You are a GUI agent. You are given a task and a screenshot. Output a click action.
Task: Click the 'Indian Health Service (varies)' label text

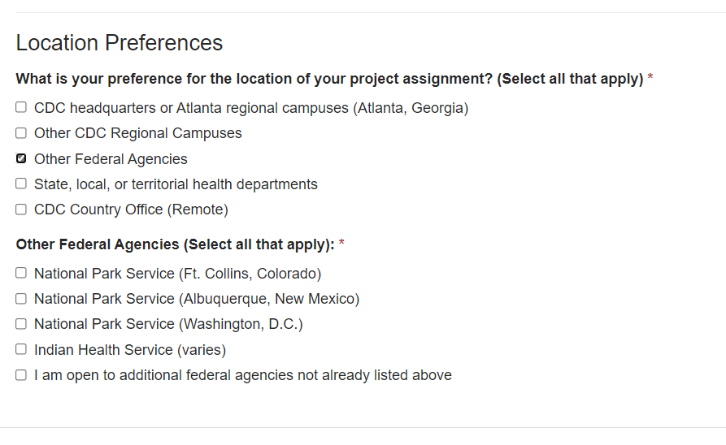tap(130, 350)
